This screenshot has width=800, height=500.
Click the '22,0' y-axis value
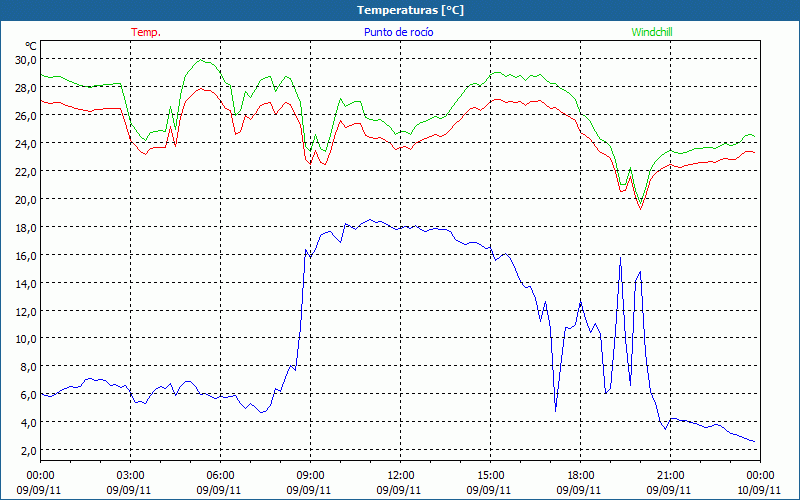tap(27, 172)
